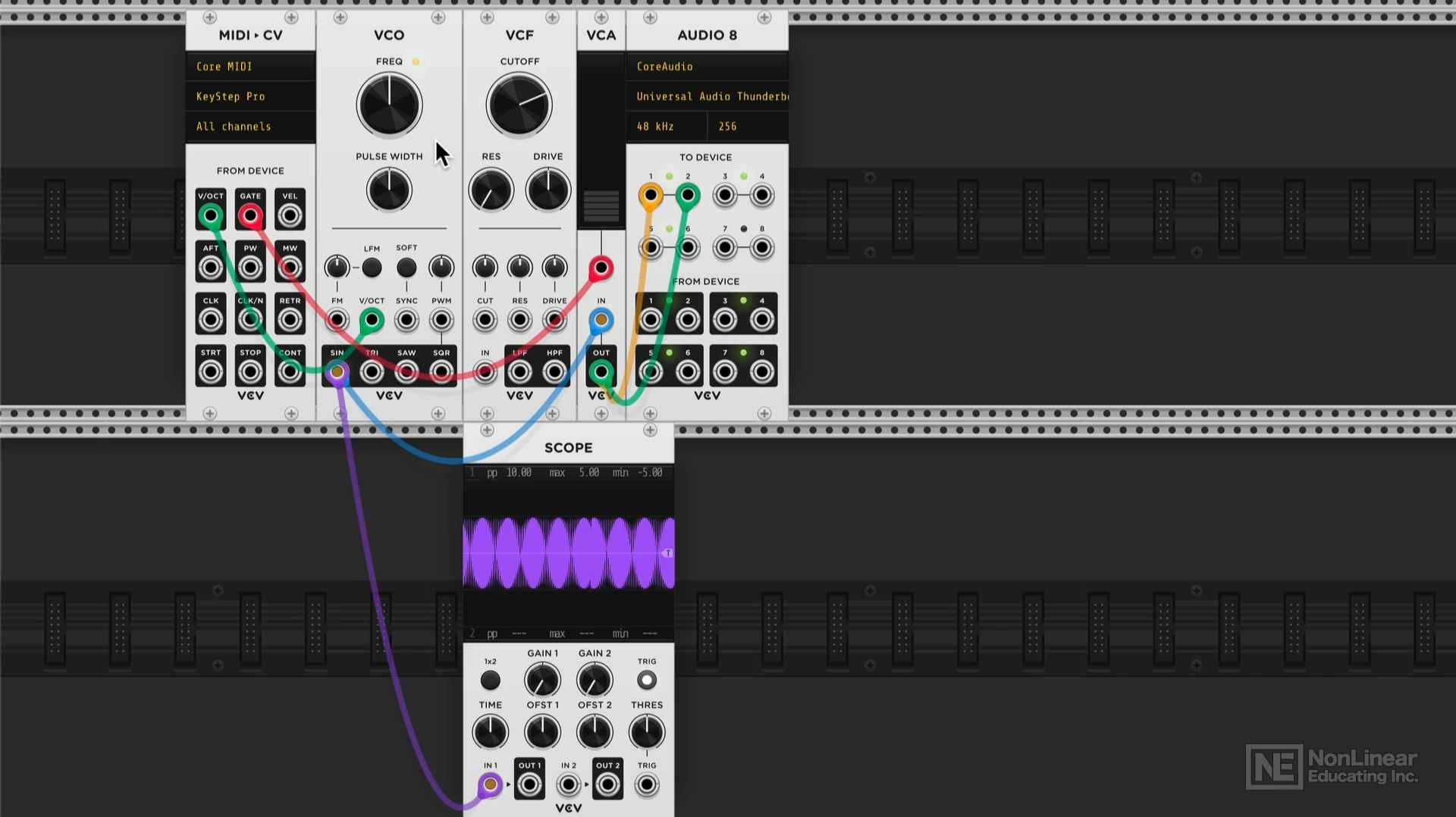Click the LPF output jack on VCF
1456x817 pixels.
click(520, 372)
